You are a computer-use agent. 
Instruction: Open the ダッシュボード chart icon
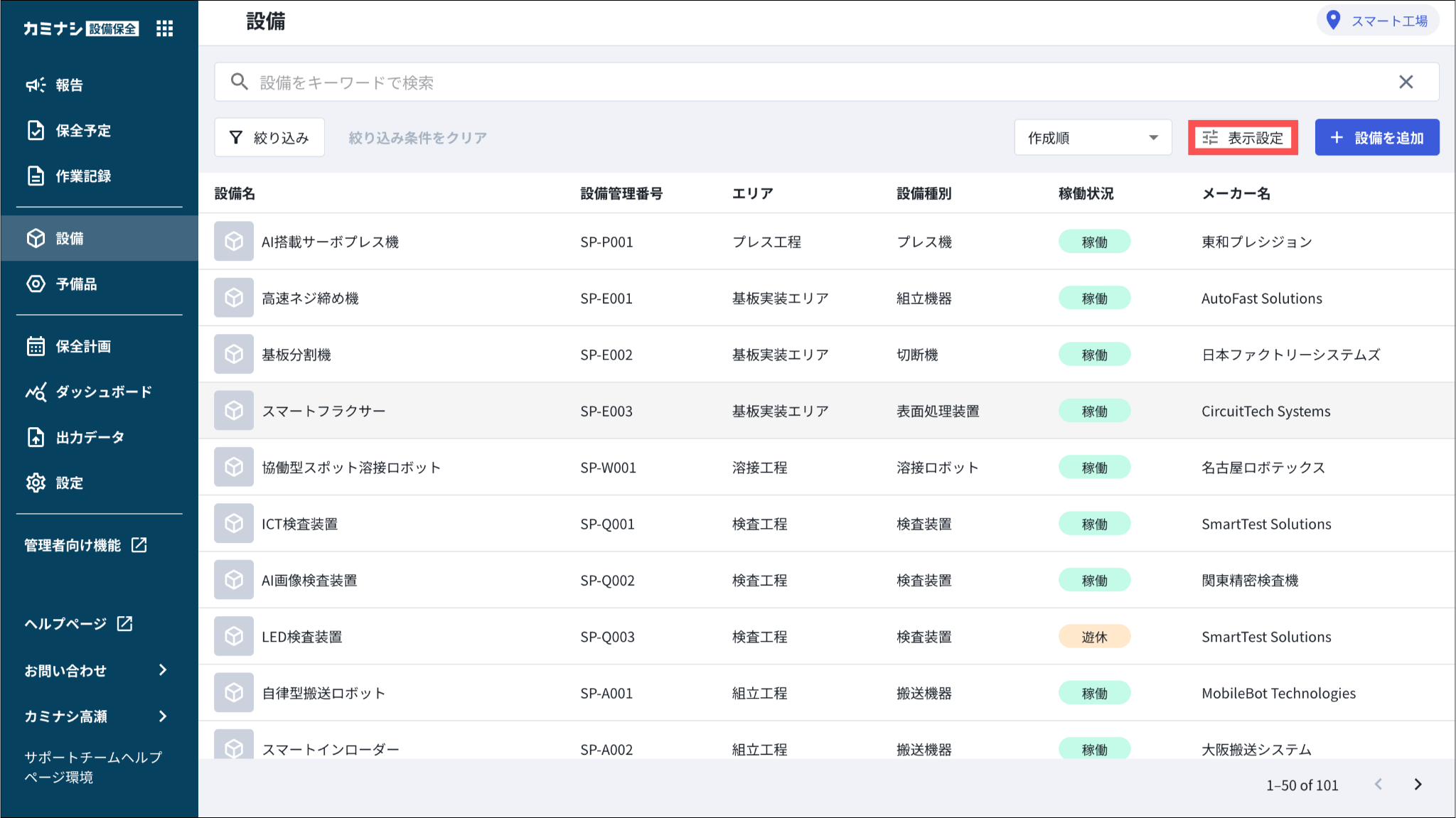point(36,392)
